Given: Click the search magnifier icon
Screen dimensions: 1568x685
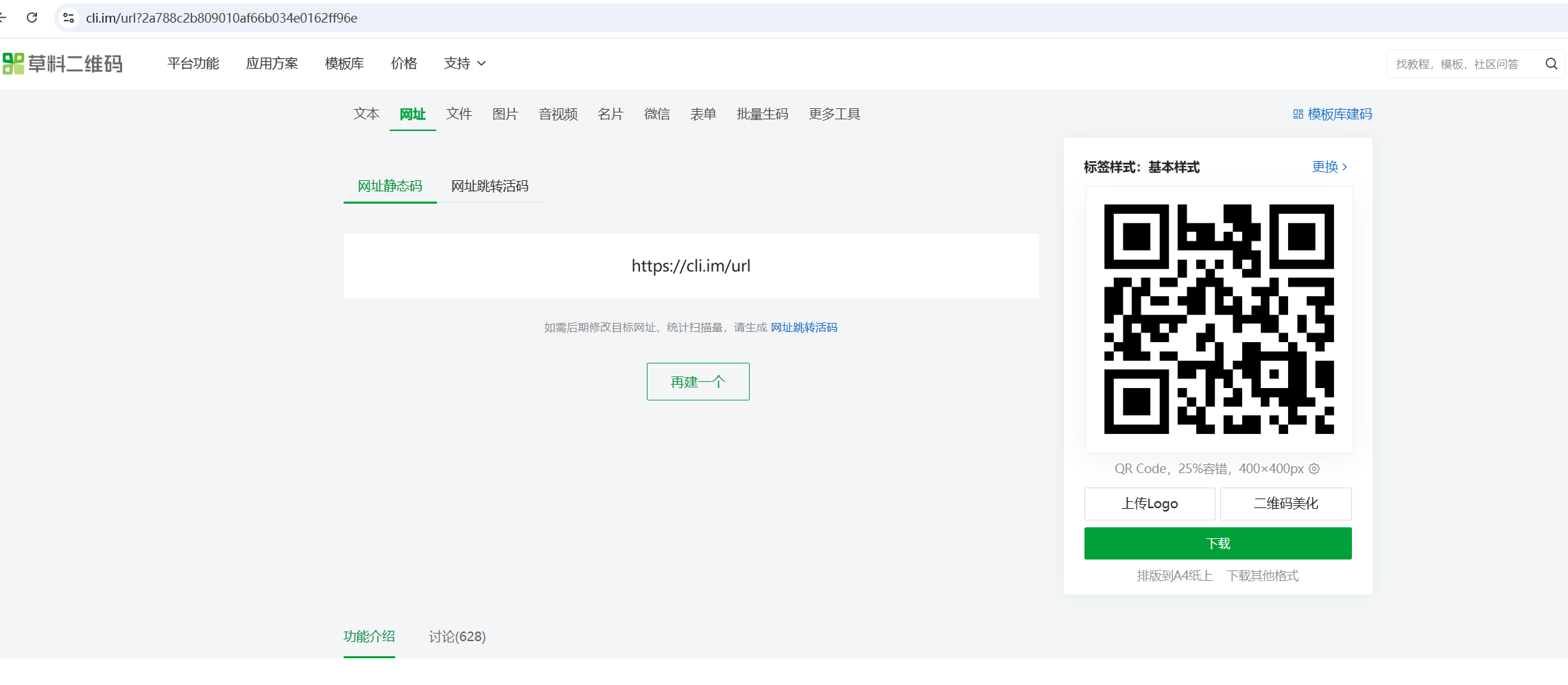Looking at the screenshot, I should (1551, 64).
